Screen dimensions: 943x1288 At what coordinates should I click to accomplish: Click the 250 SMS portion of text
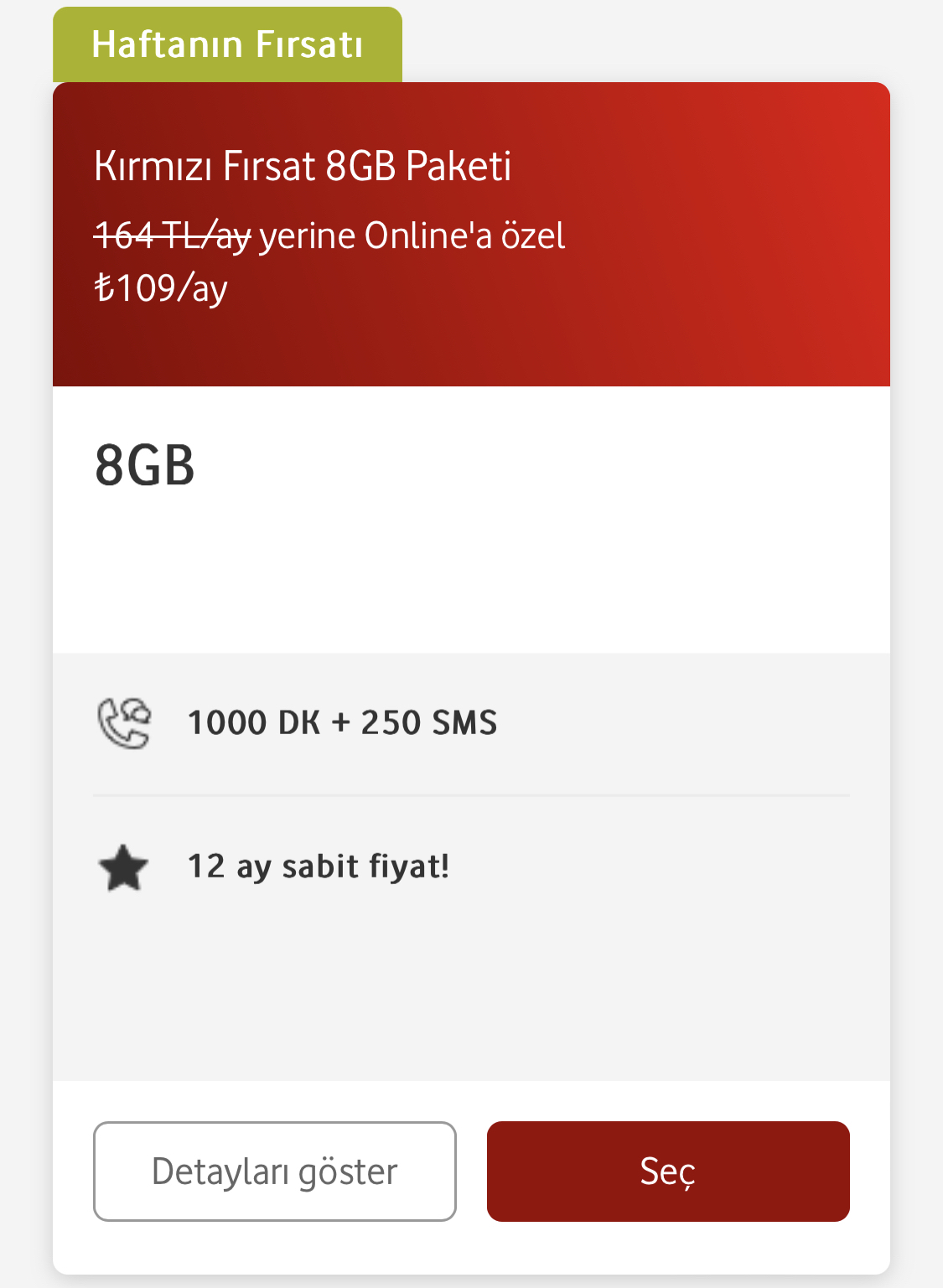click(429, 722)
